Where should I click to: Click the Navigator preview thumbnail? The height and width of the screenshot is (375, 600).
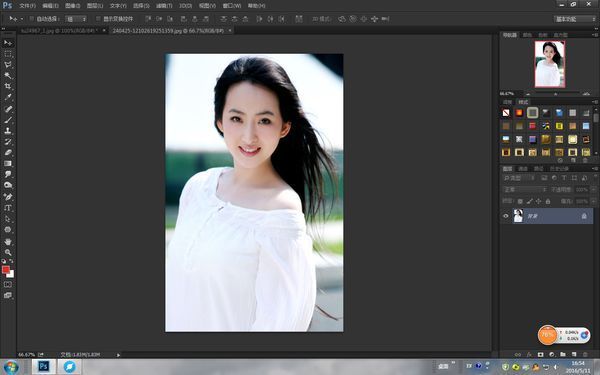coord(549,64)
